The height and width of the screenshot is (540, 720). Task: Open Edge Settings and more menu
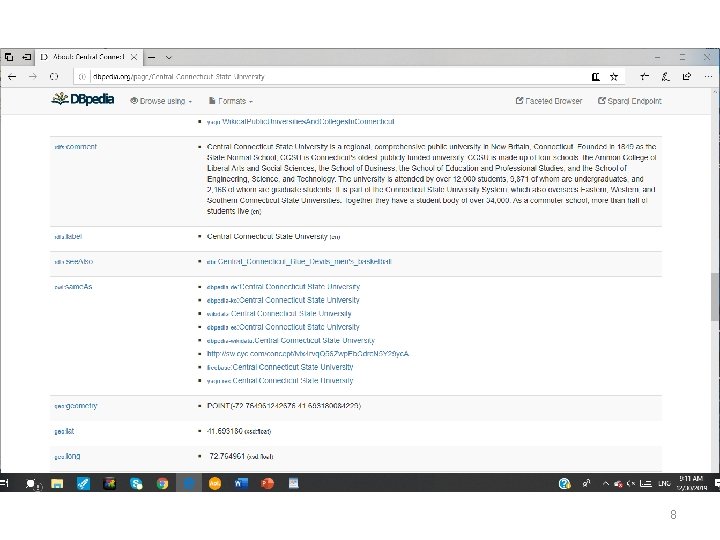[x=708, y=77]
